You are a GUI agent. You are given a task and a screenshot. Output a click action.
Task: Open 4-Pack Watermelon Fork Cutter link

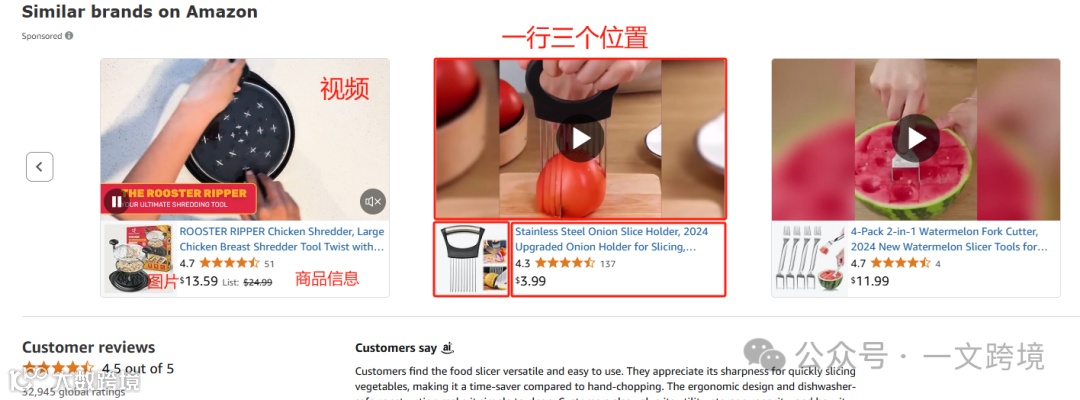pos(948,239)
